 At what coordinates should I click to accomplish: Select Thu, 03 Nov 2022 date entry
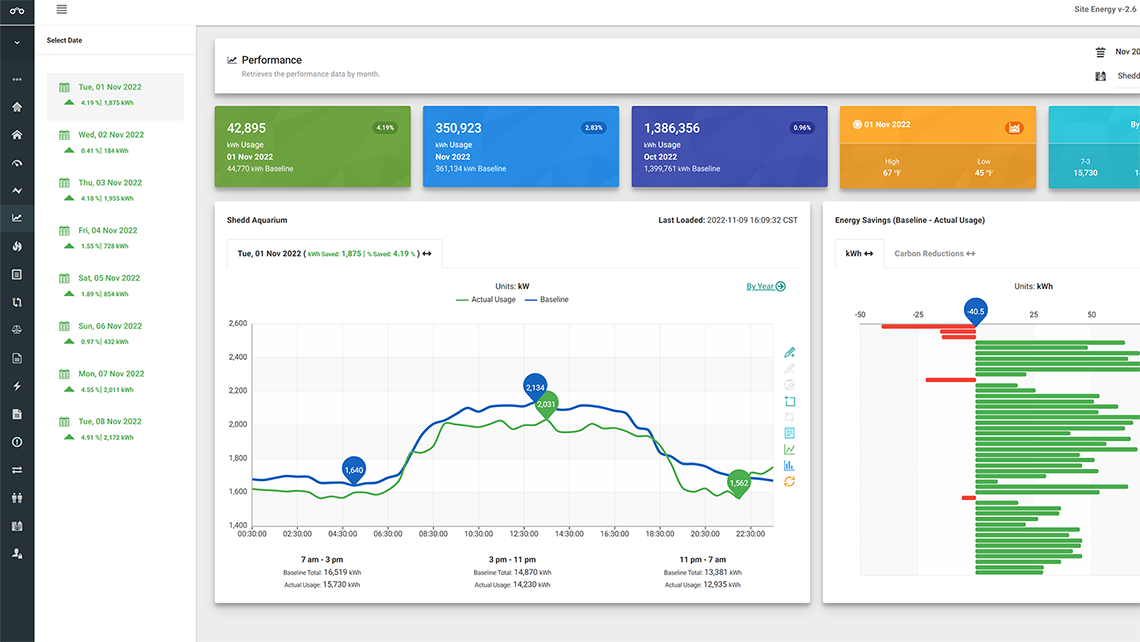[x=110, y=183]
